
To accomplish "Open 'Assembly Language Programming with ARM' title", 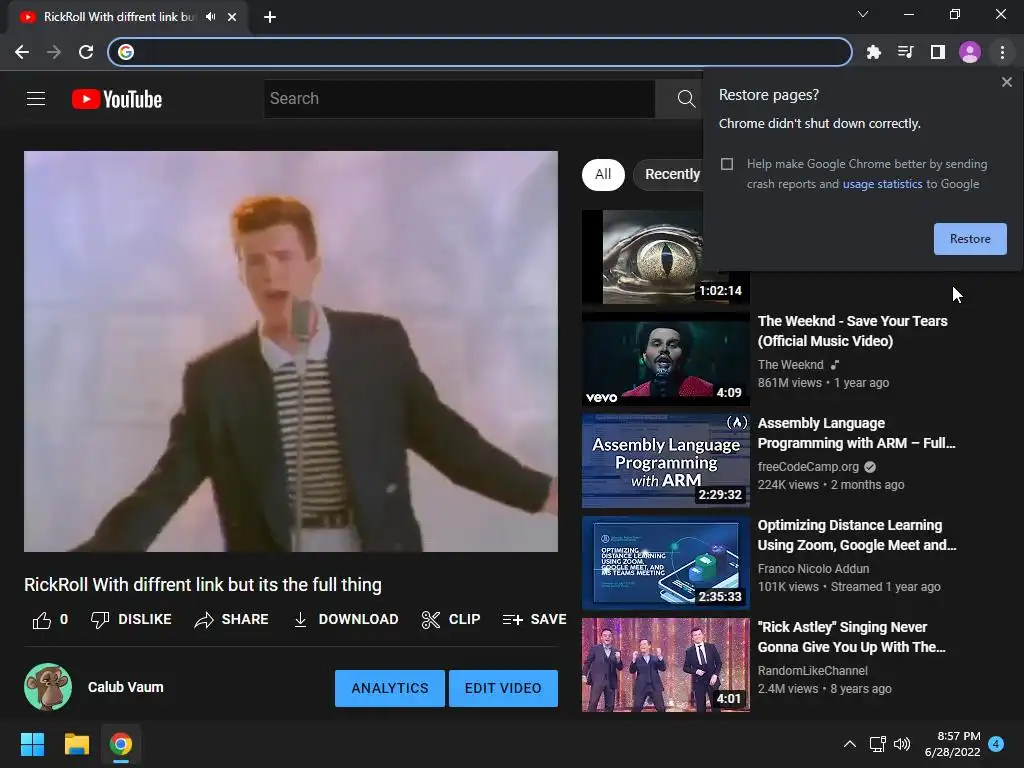I will click(x=856, y=433).
